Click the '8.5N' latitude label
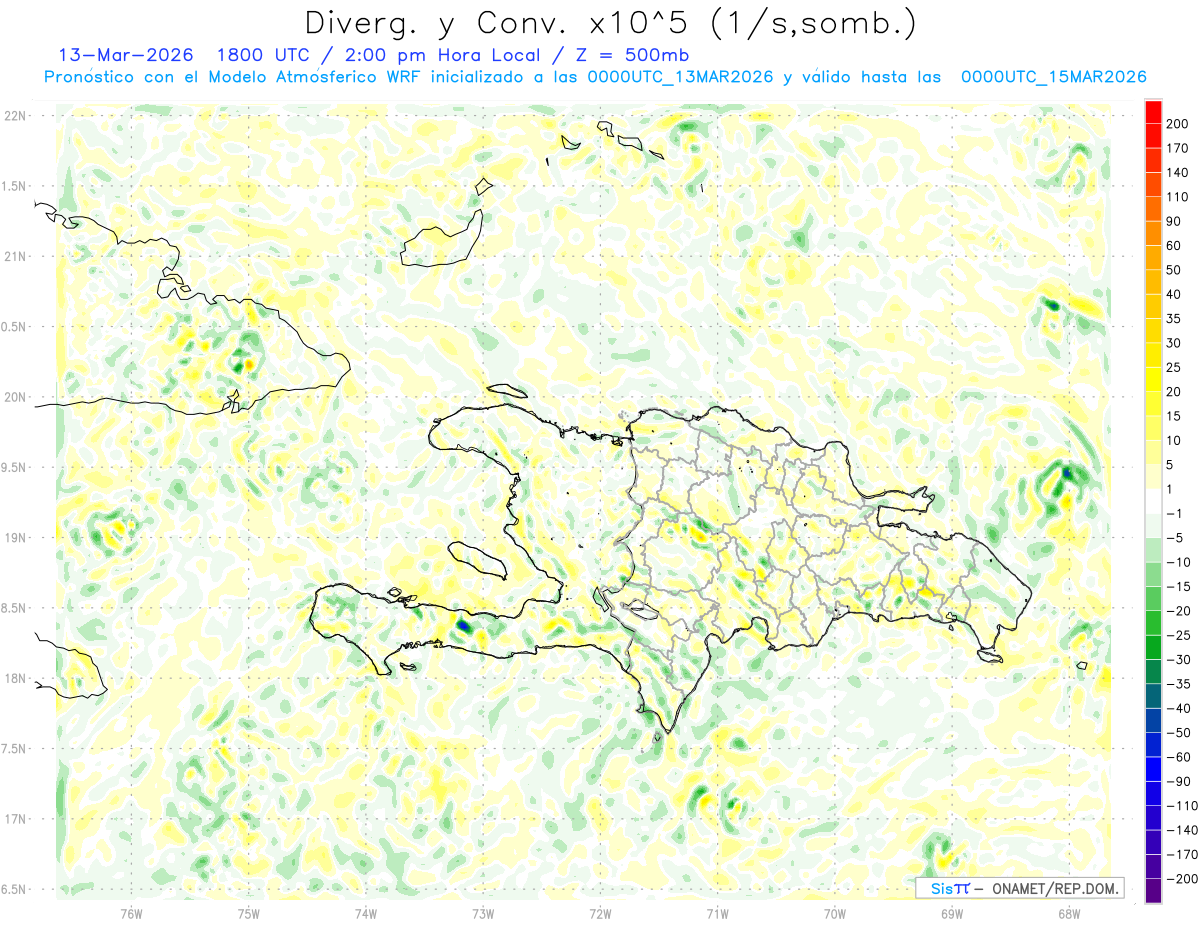Image resolution: width=1200 pixels, height=927 pixels. [x=15, y=608]
